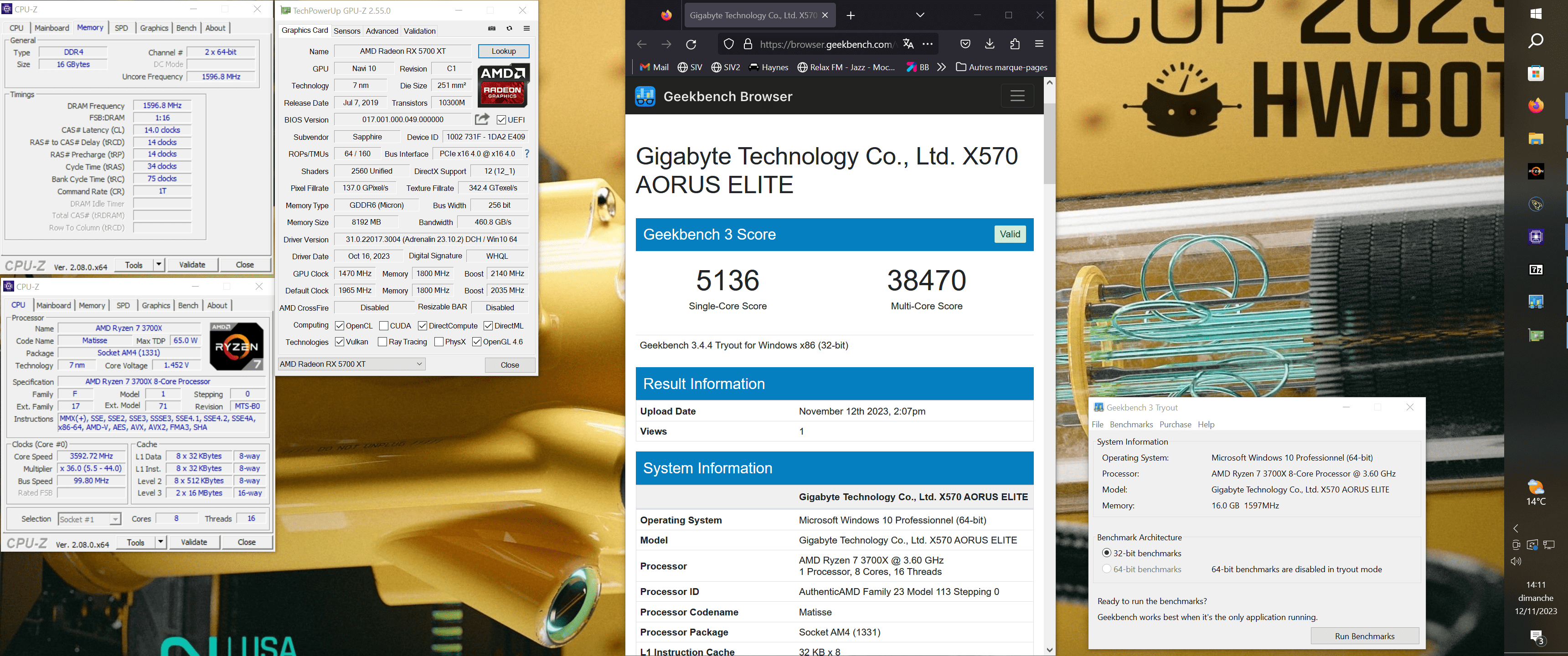Open the Firefox list all tabs chevron
This screenshot has height=656, width=1568.
(x=920, y=15)
